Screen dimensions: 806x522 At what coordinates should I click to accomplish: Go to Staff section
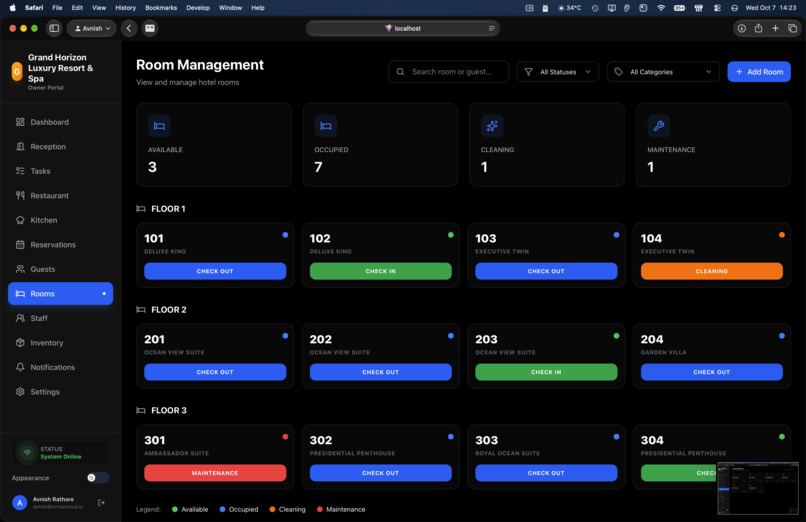(60, 318)
